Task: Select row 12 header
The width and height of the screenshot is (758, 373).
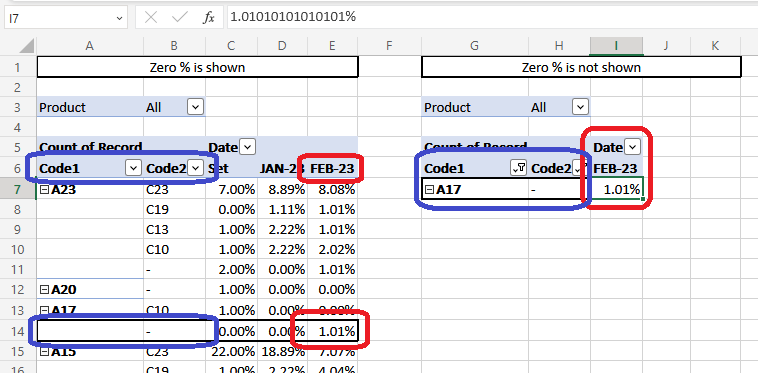Action: click(x=18, y=290)
